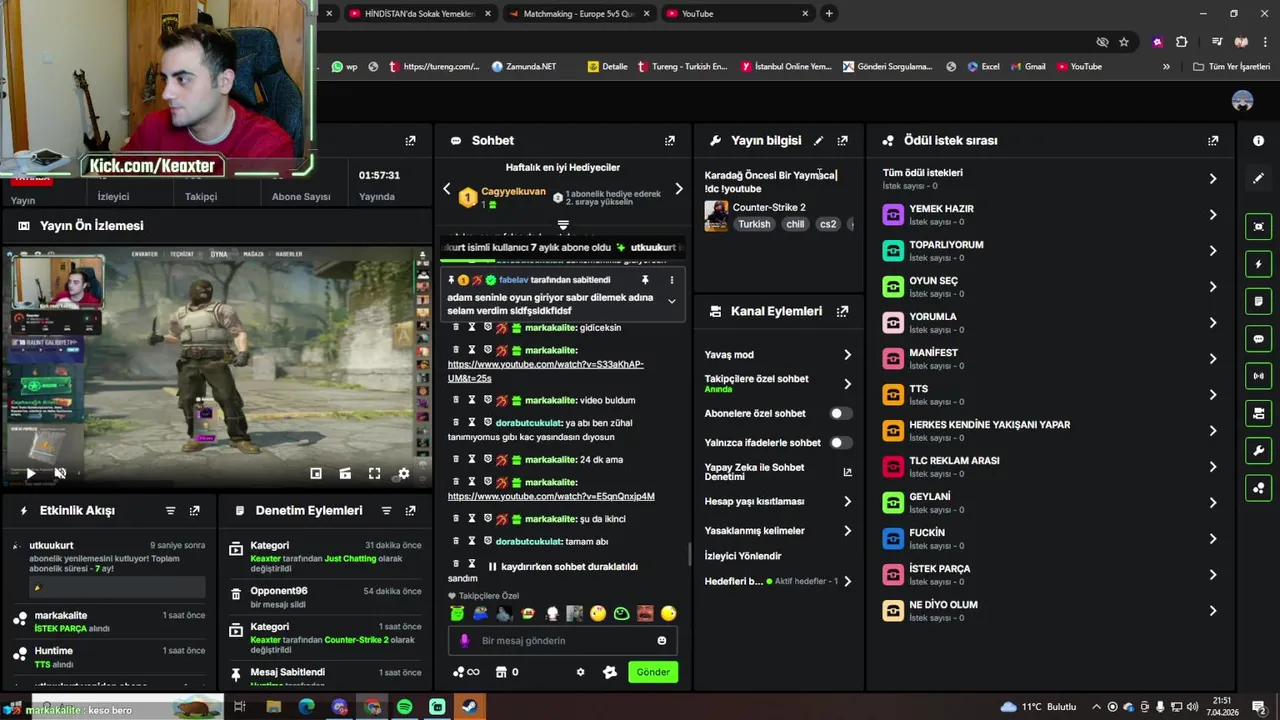Show previous weekly gifter with left arrow
Viewport: 1280px width, 720px height.
[447, 189]
